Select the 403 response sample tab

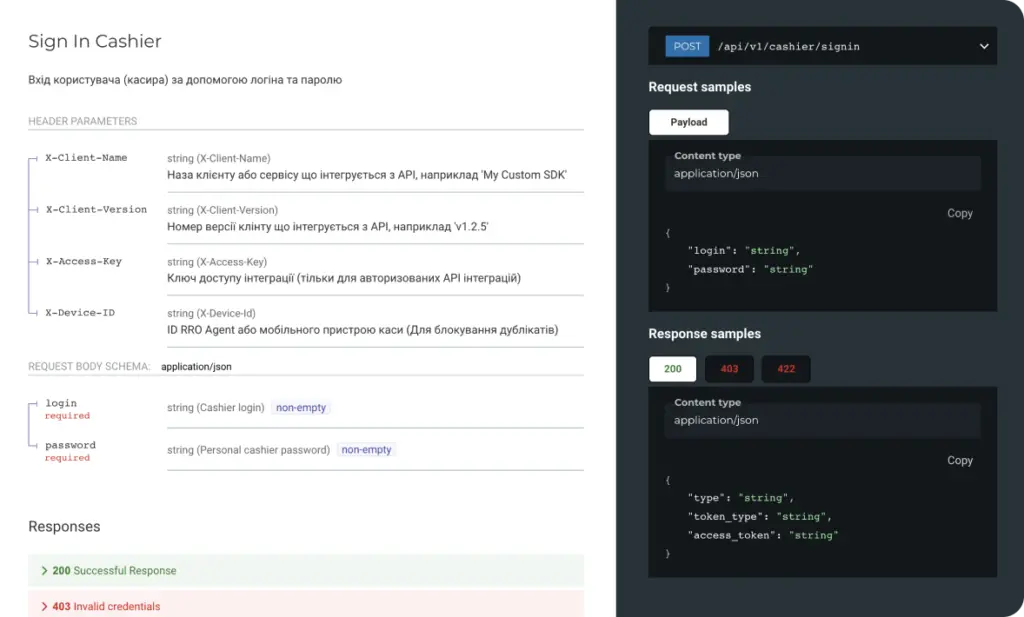(729, 368)
